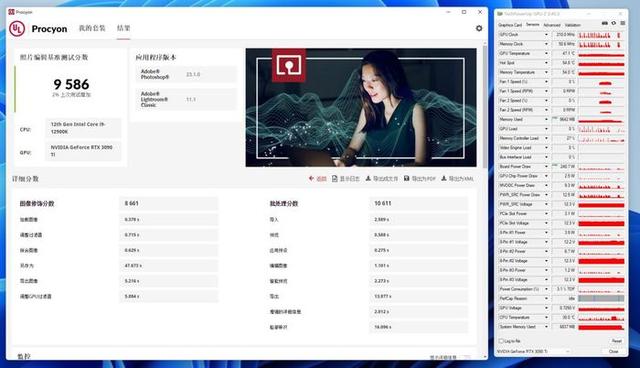
Task: Click the red back arrow in results toolbar
Action: click(311, 179)
